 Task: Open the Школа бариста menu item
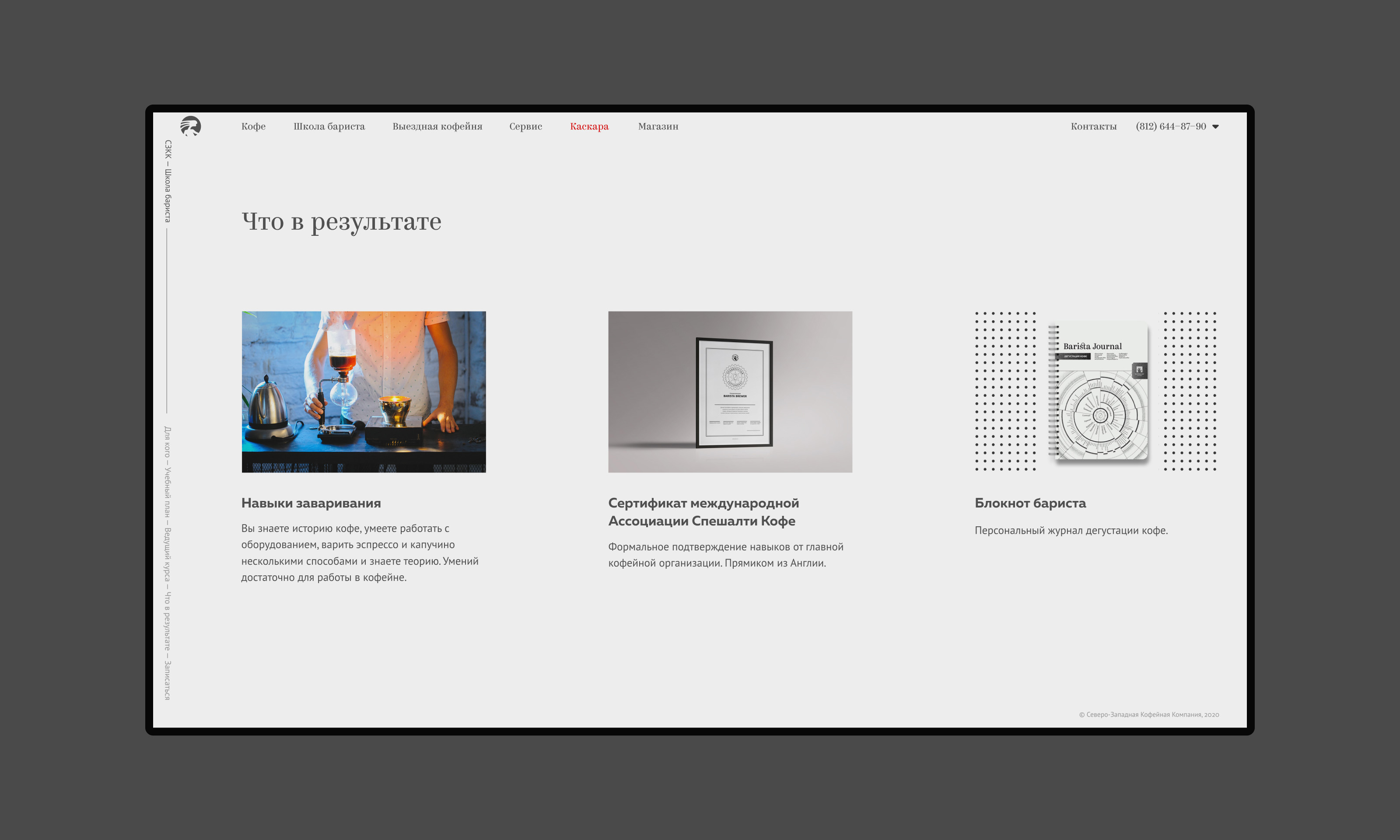tap(329, 126)
